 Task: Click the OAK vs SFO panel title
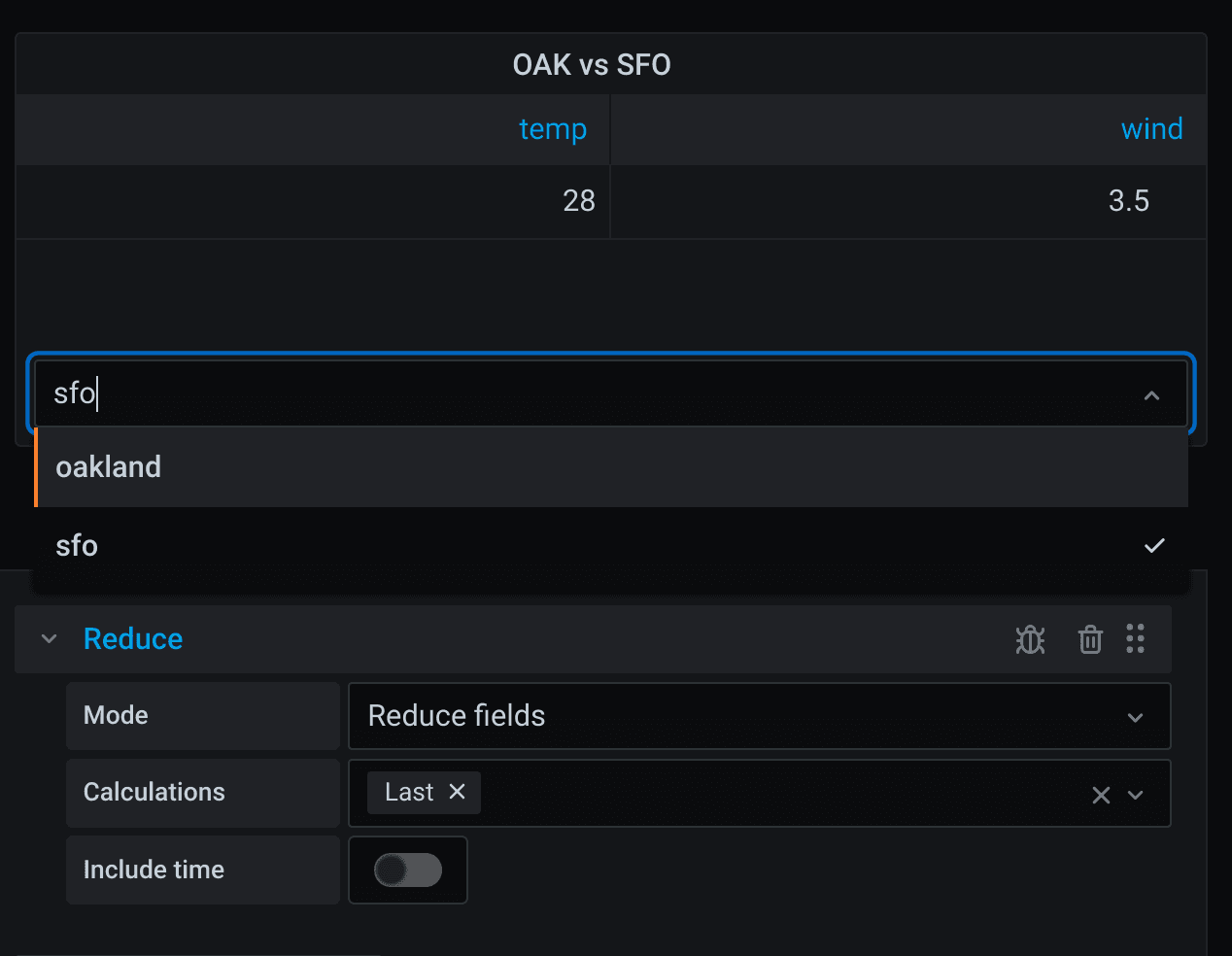[x=592, y=65]
